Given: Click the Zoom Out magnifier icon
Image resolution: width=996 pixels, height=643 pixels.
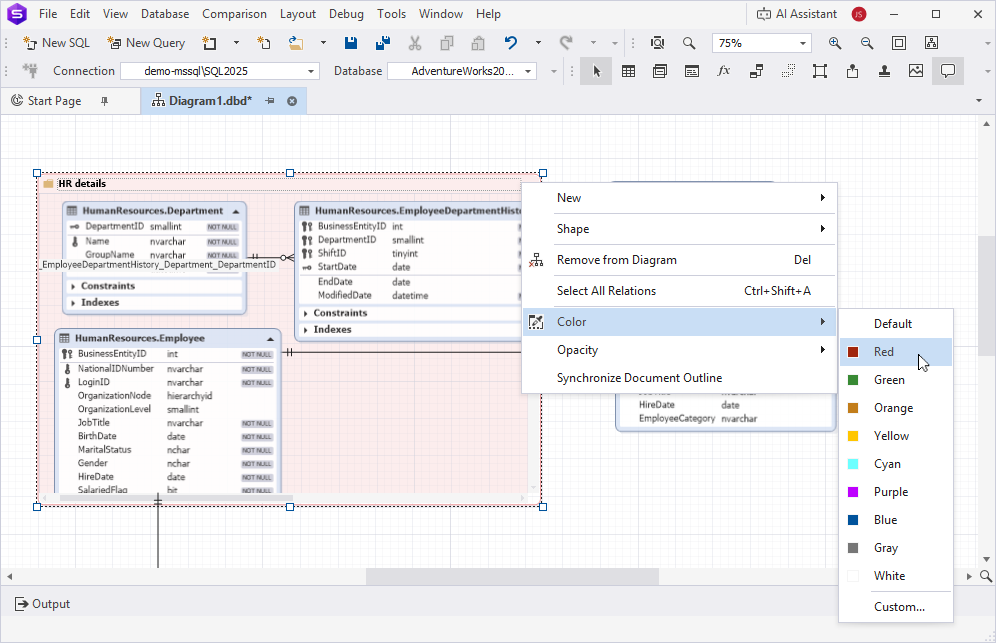Looking at the screenshot, I should (x=867, y=43).
